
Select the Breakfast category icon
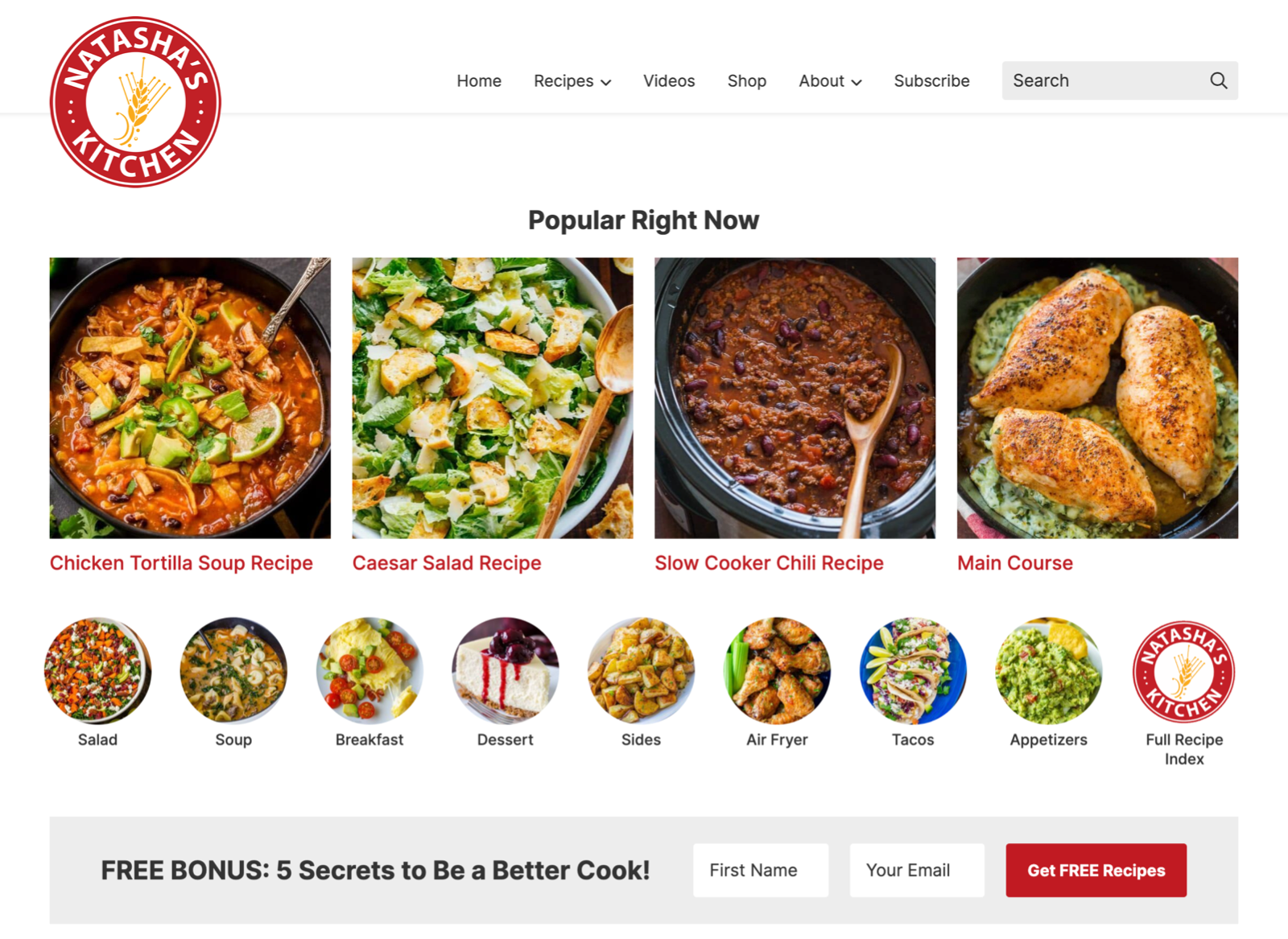[x=369, y=670]
